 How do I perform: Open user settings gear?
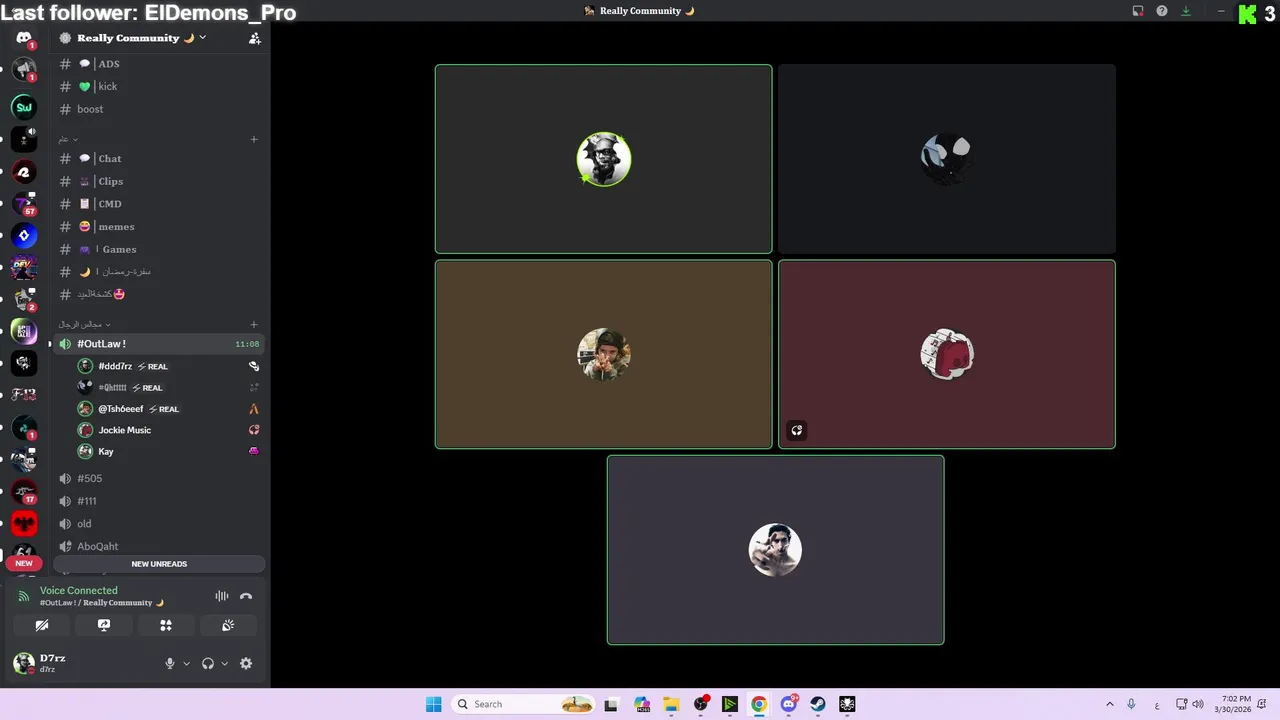[x=246, y=663]
